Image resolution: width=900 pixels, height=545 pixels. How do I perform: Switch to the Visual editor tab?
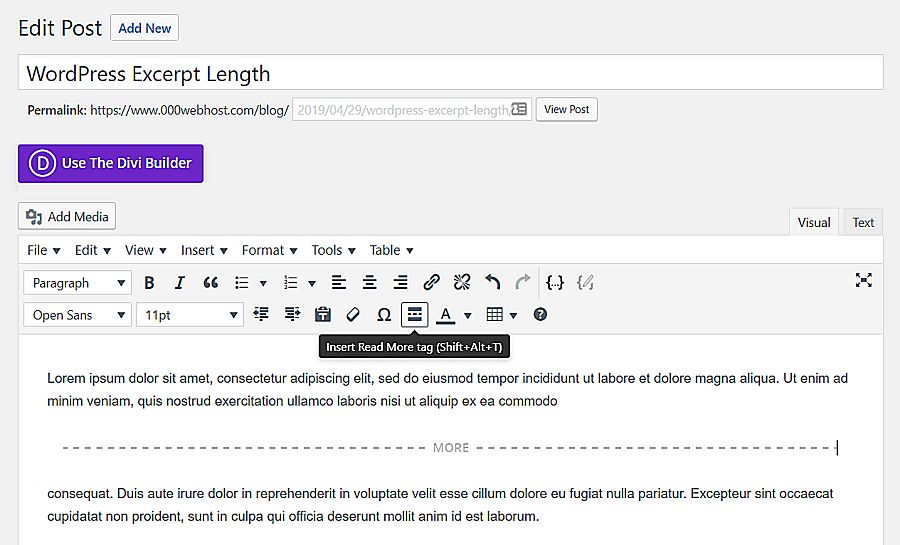[814, 223]
